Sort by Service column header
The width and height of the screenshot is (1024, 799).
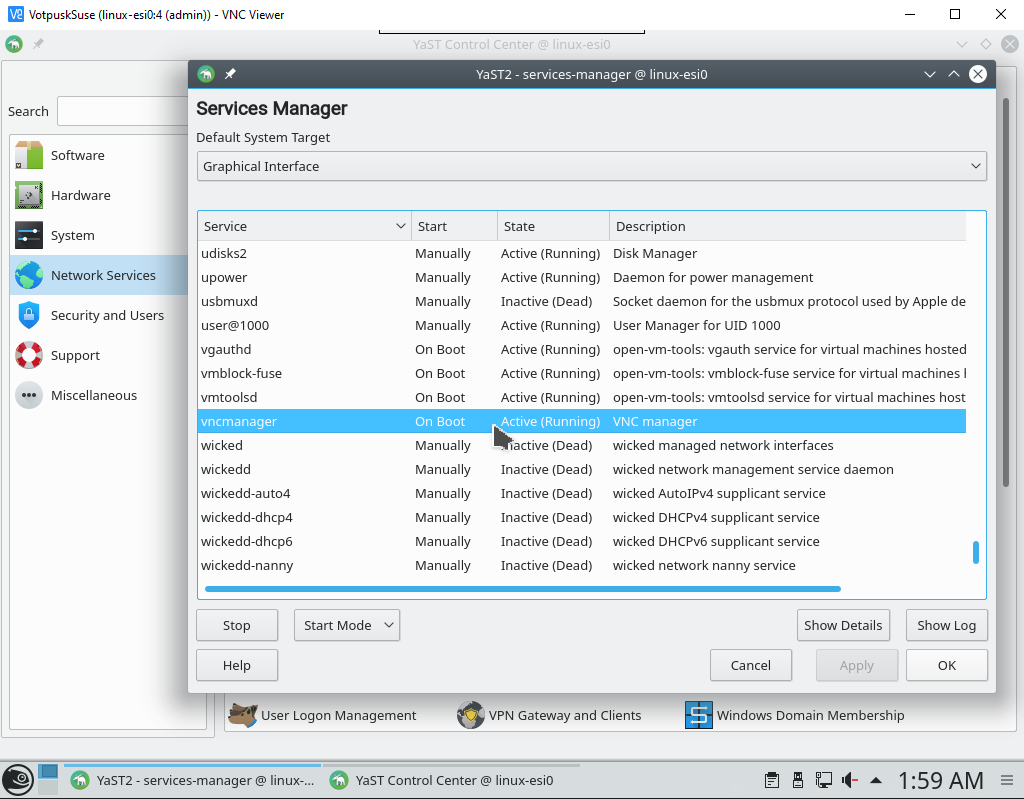(x=304, y=227)
